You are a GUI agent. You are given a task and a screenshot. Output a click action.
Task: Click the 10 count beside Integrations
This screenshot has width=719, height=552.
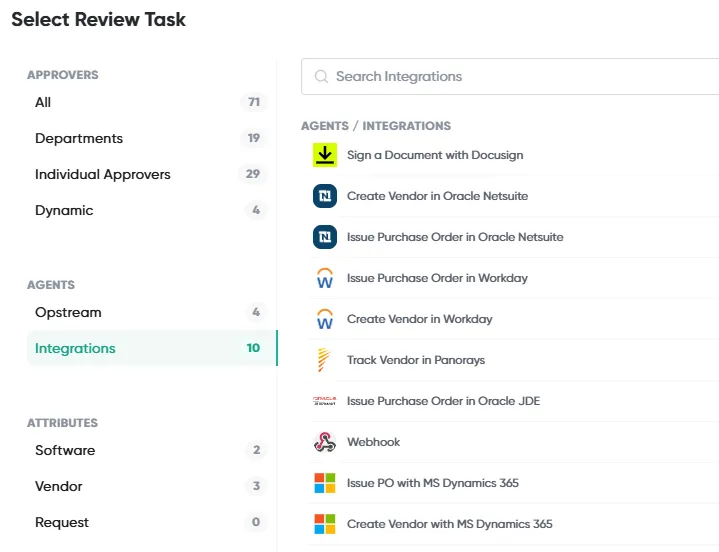click(254, 348)
